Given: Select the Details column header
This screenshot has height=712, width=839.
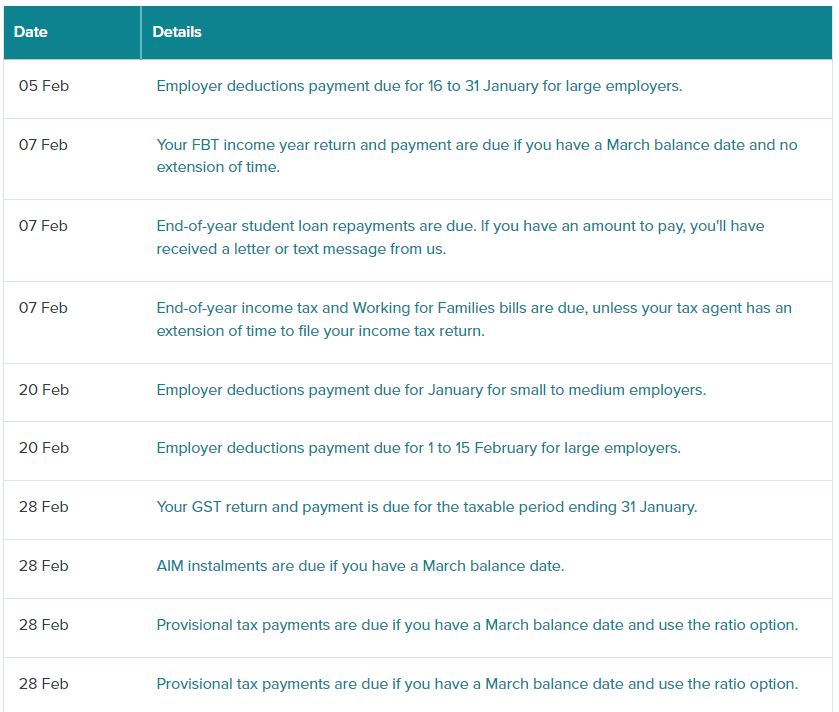Looking at the screenshot, I should (x=486, y=32).
